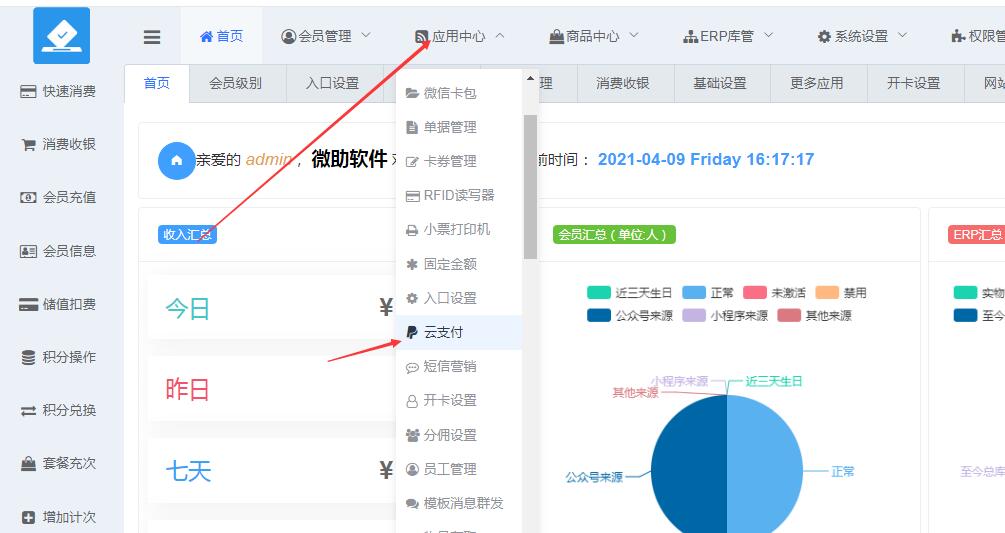Expand the 会员管理 dropdown

pyautogui.click(x=326, y=36)
